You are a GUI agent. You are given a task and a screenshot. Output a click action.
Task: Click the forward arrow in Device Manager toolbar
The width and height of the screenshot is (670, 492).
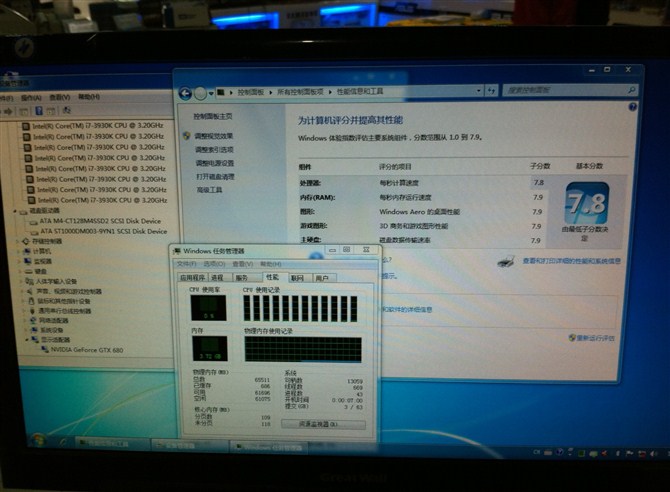coord(7,112)
